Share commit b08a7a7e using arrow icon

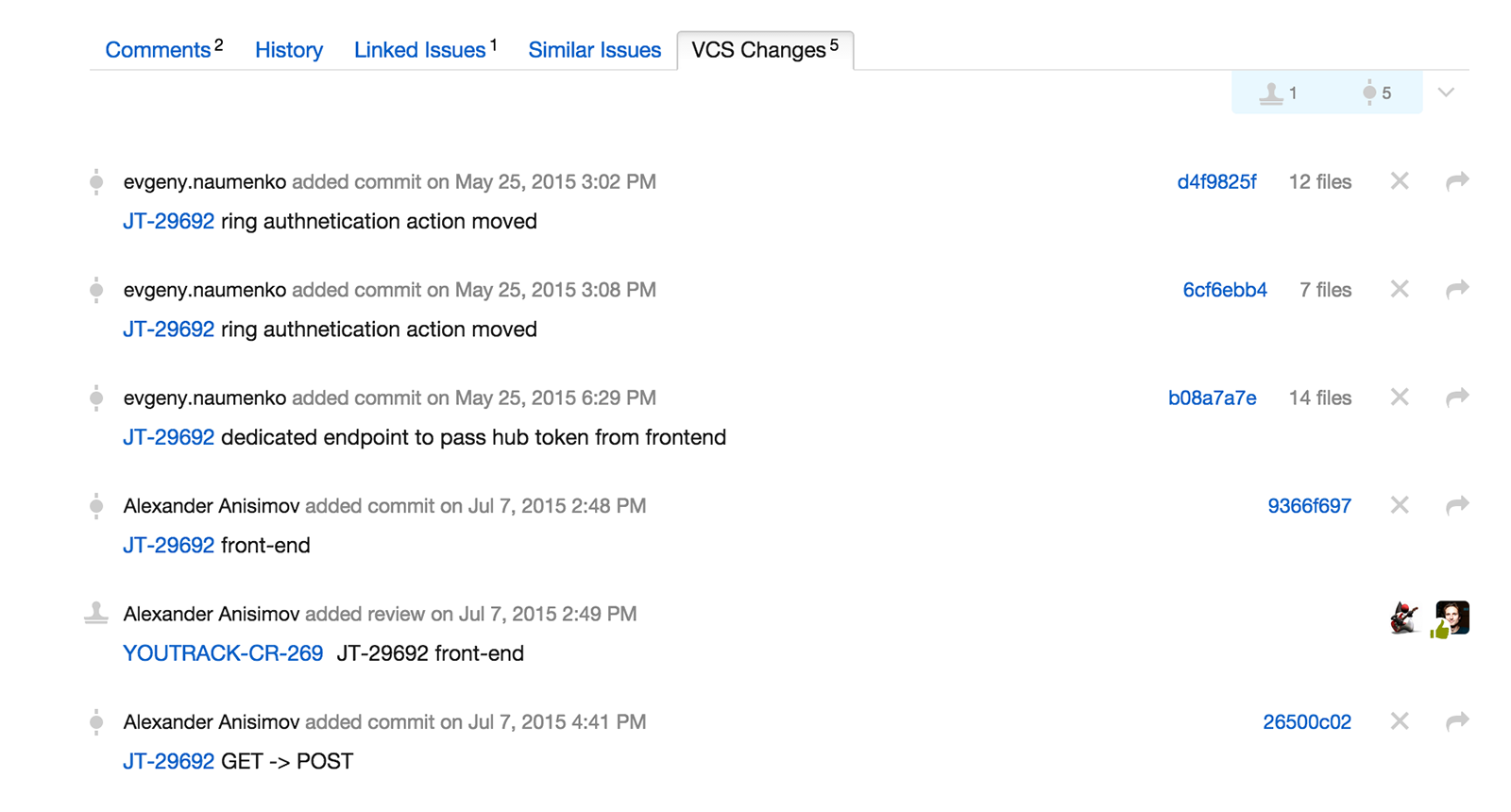click(1457, 398)
